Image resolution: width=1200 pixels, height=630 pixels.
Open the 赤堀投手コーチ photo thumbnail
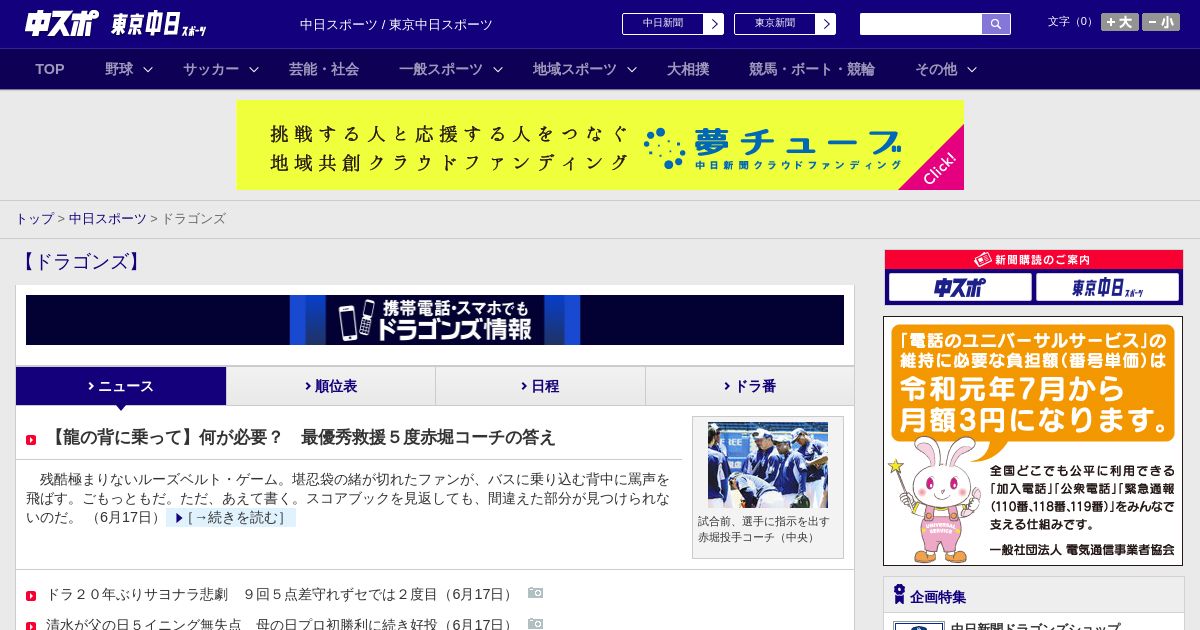[x=768, y=465]
